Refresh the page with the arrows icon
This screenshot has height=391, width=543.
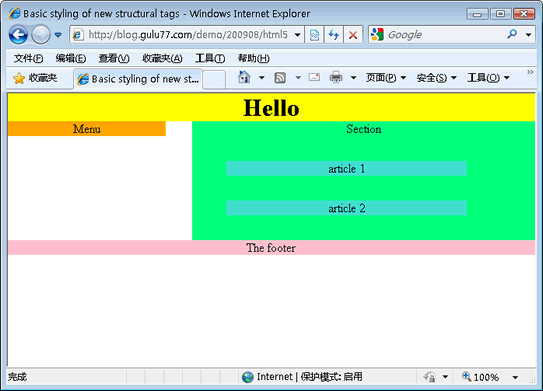coord(334,35)
